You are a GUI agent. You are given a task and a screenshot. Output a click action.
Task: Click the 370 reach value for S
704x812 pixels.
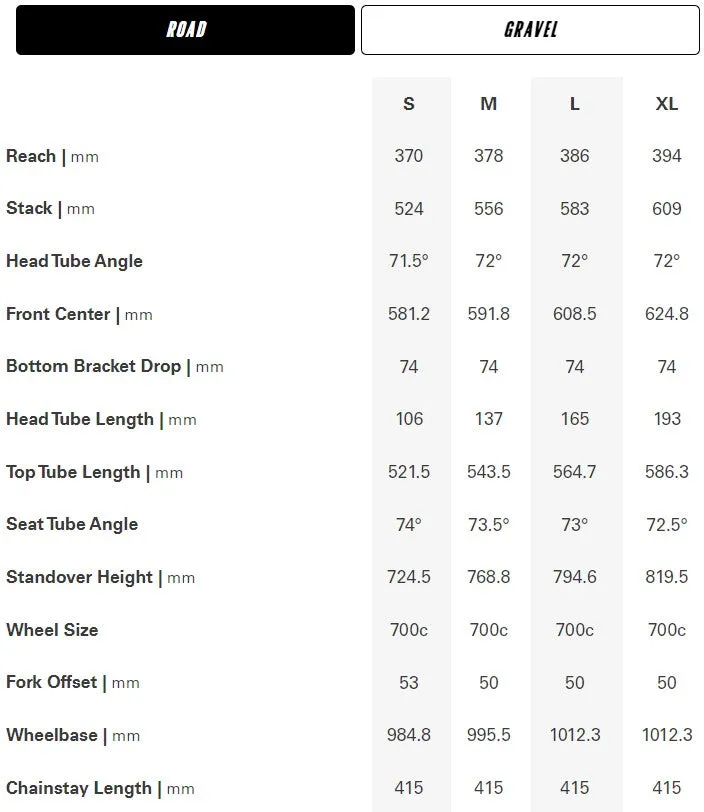click(409, 156)
